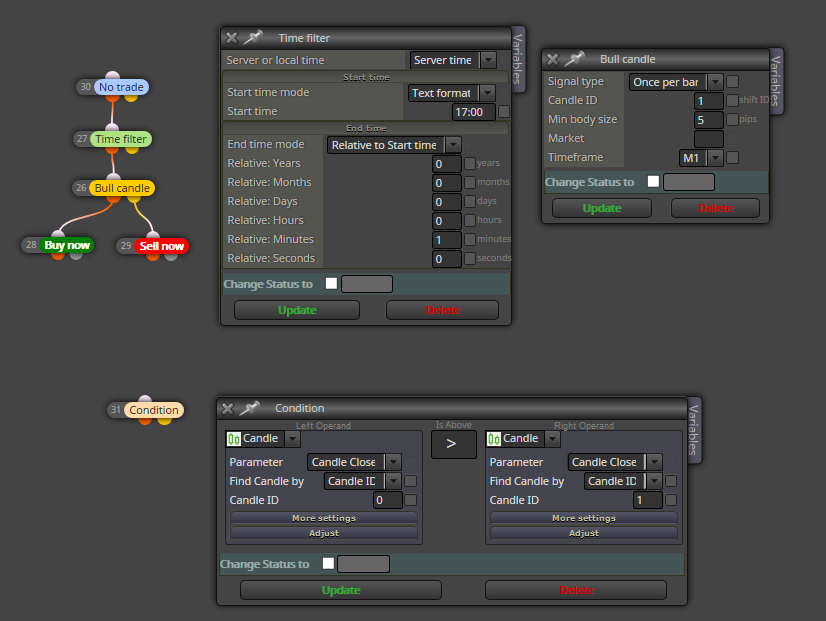The height and width of the screenshot is (621, 826).
Task: Enable Change Status in Bull candle
Action: coord(653,181)
